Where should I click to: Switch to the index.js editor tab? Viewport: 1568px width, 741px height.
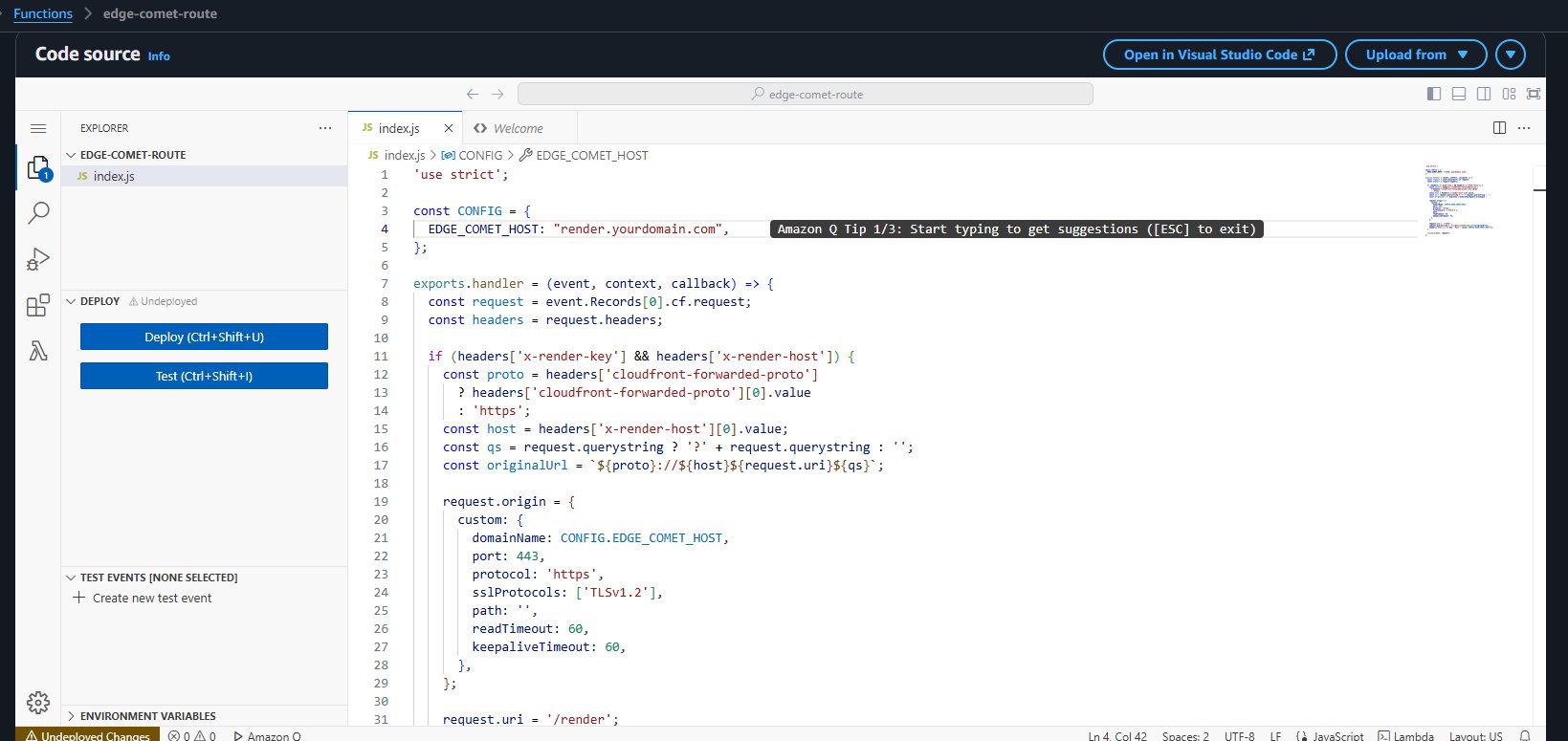399,128
